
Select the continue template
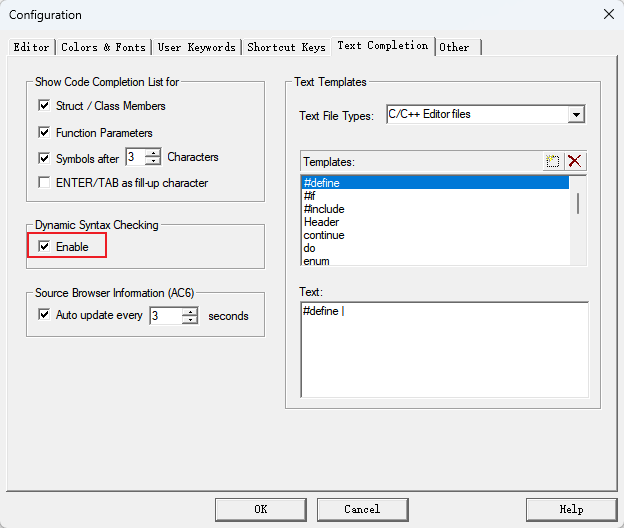435,235
